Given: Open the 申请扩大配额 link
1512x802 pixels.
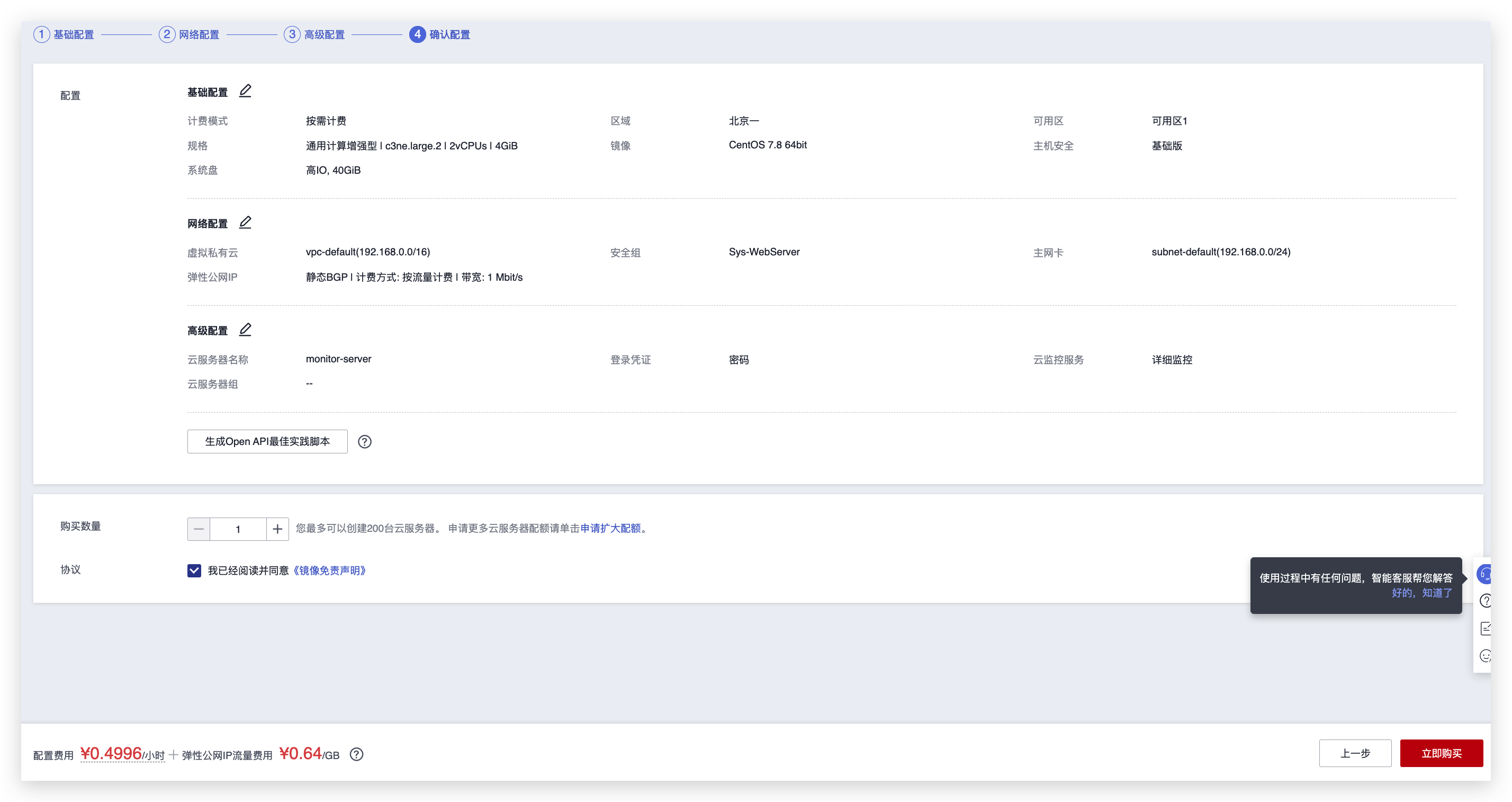Looking at the screenshot, I should coord(611,529).
